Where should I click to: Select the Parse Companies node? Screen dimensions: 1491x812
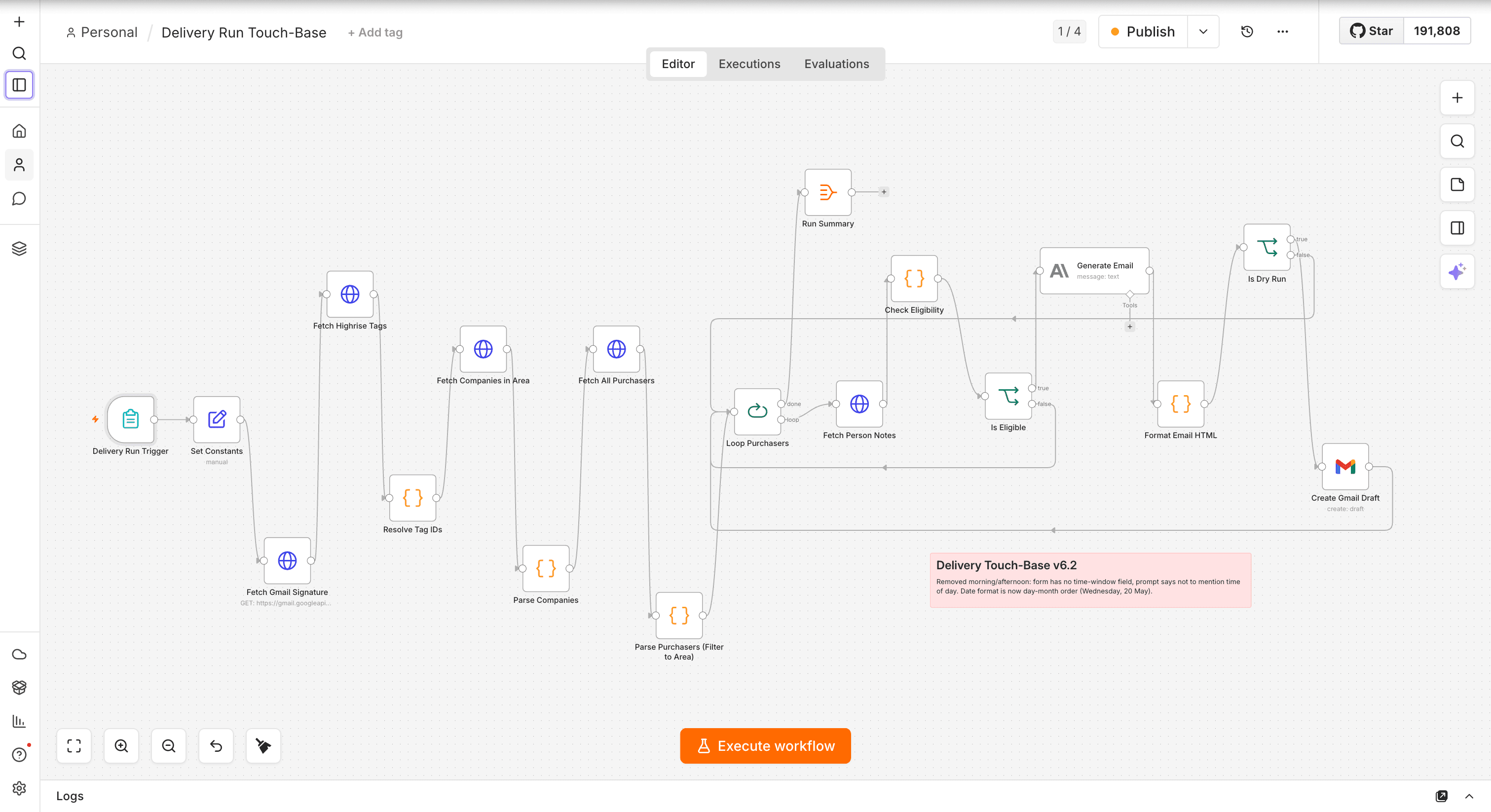(x=545, y=568)
